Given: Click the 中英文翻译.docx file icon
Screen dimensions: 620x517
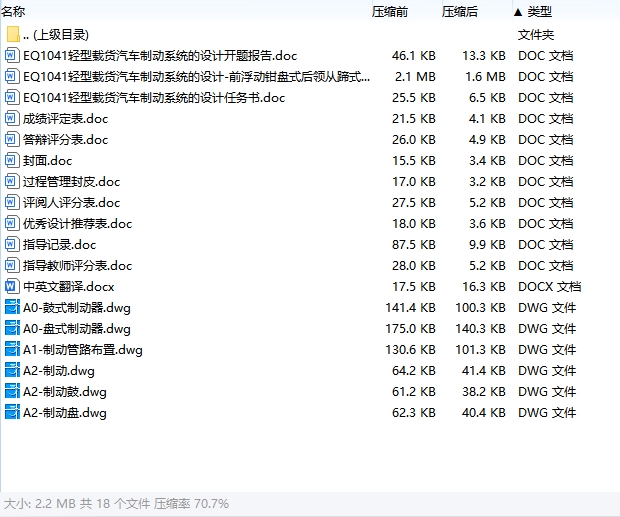Looking at the screenshot, I should (x=12, y=286).
